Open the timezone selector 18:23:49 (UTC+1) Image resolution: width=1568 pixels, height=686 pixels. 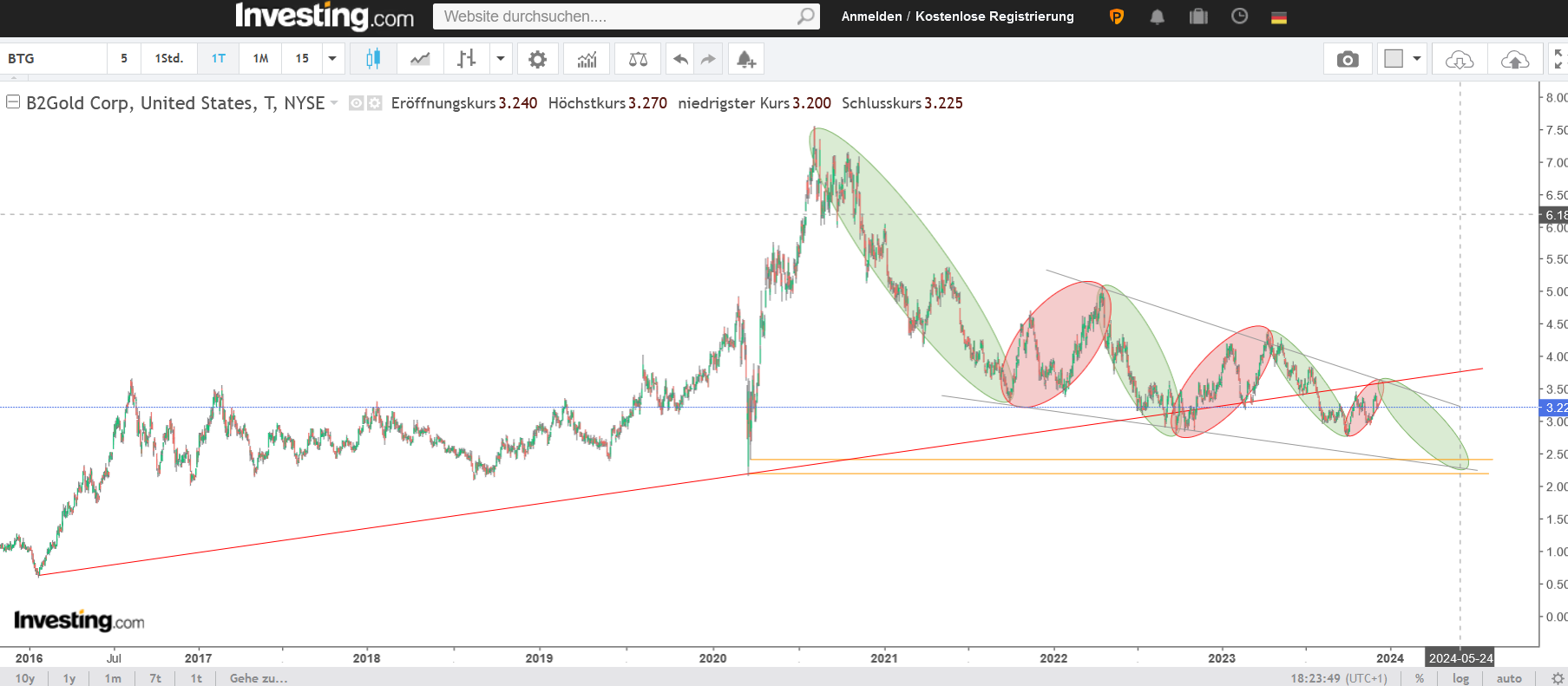tap(1339, 678)
